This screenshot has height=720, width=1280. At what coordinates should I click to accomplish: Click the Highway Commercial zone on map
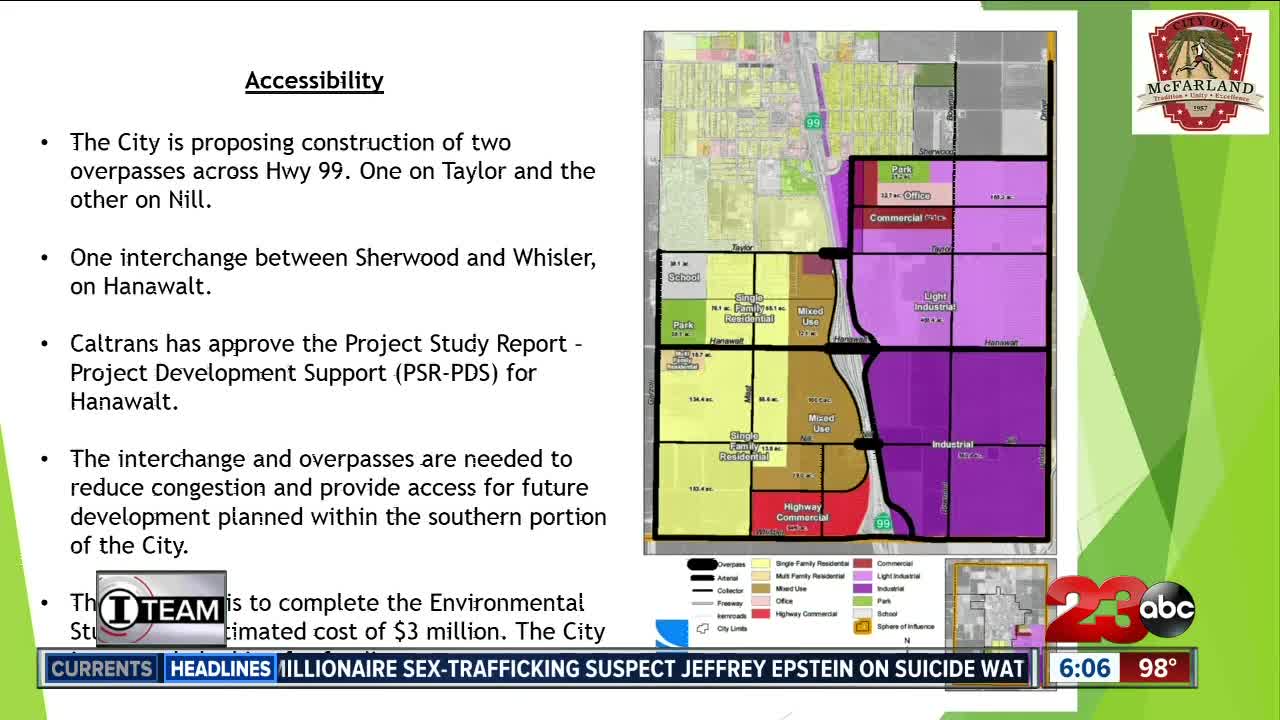[802, 512]
